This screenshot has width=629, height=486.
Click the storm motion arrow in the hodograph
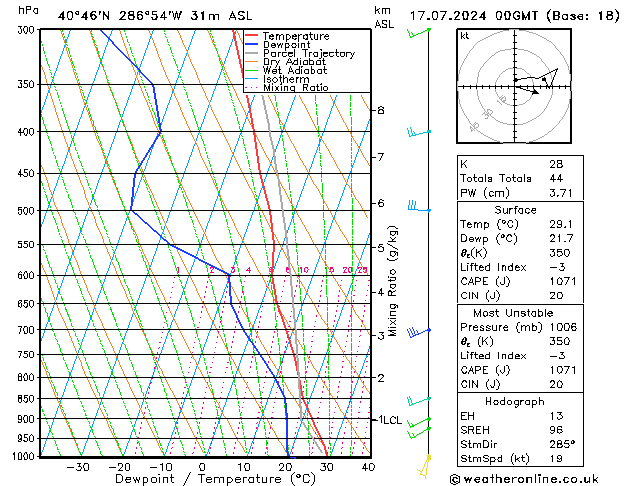click(527, 90)
